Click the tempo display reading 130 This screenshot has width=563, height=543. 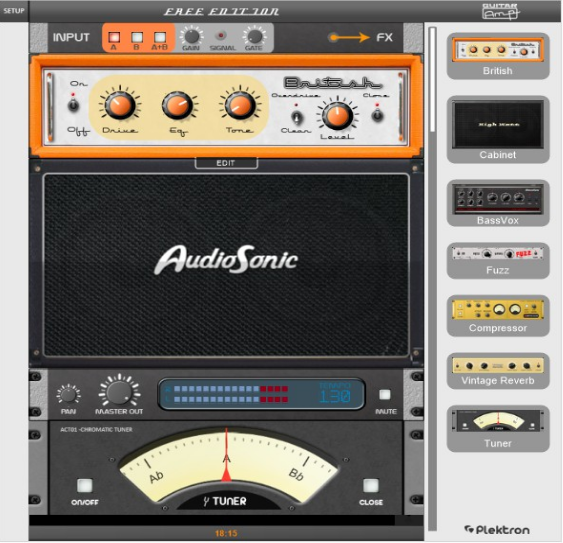[x=335, y=396]
